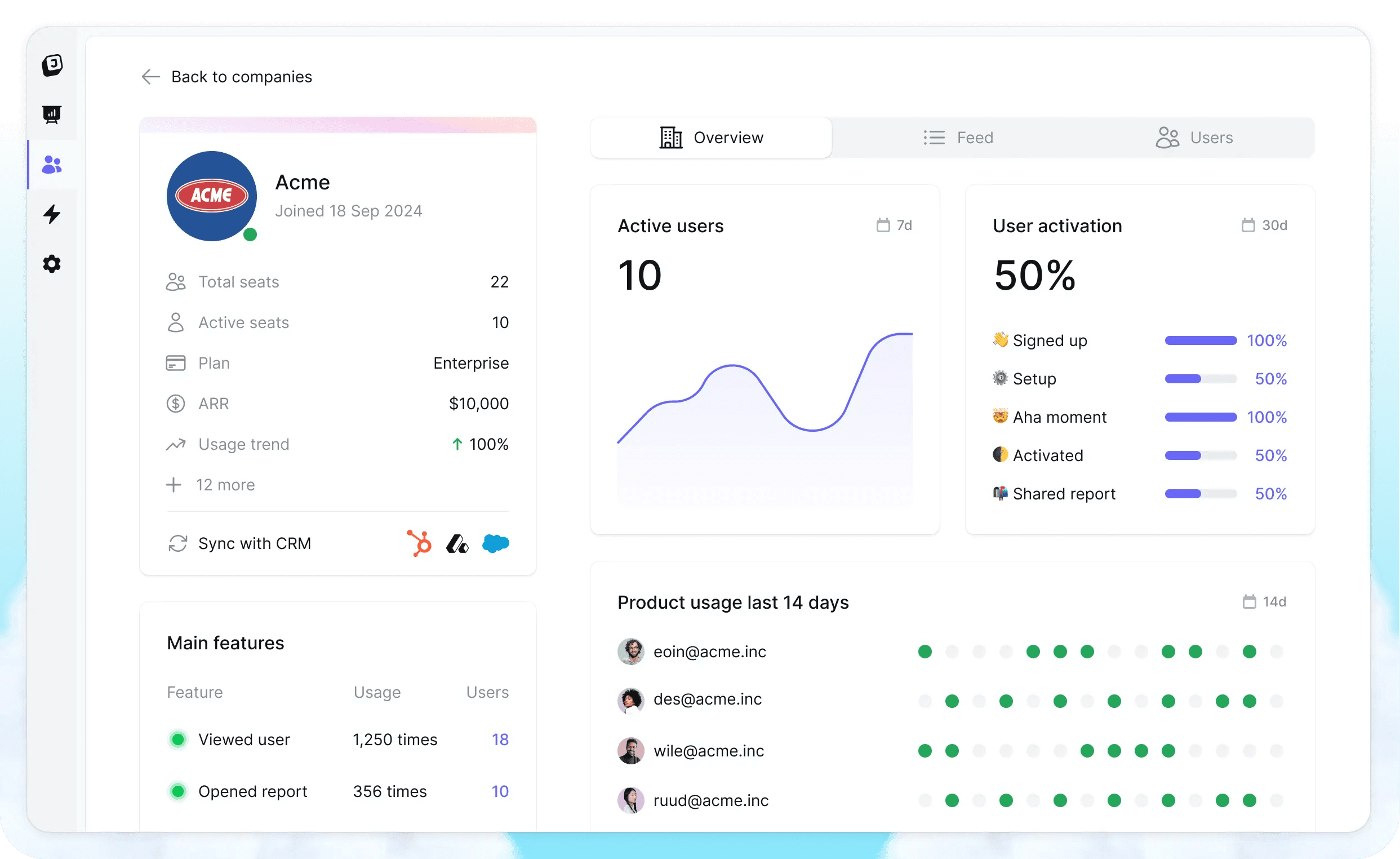Switch to the Feed tab
This screenshot has width=1400, height=859.
tap(958, 138)
